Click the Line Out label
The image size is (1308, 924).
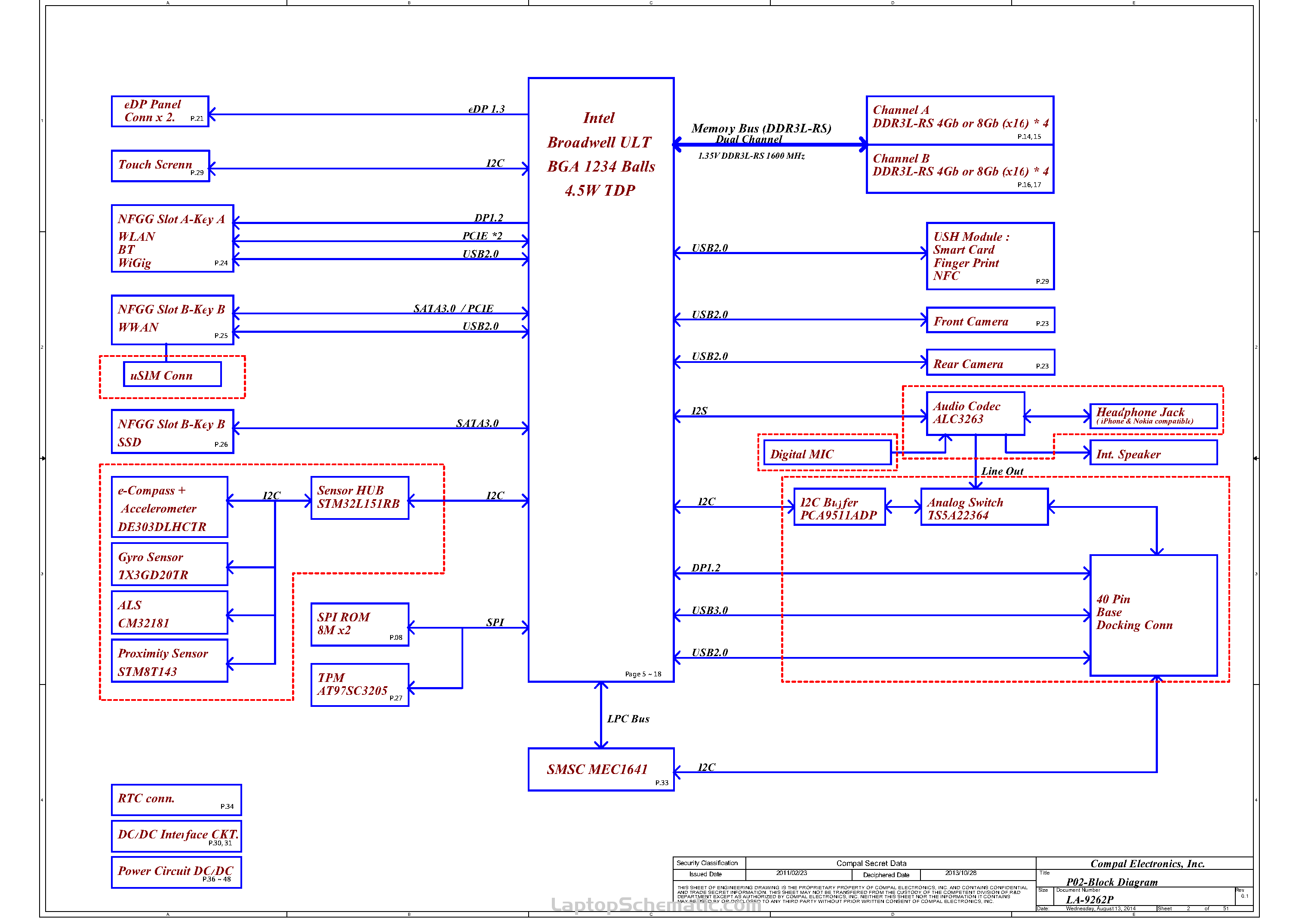(1003, 471)
